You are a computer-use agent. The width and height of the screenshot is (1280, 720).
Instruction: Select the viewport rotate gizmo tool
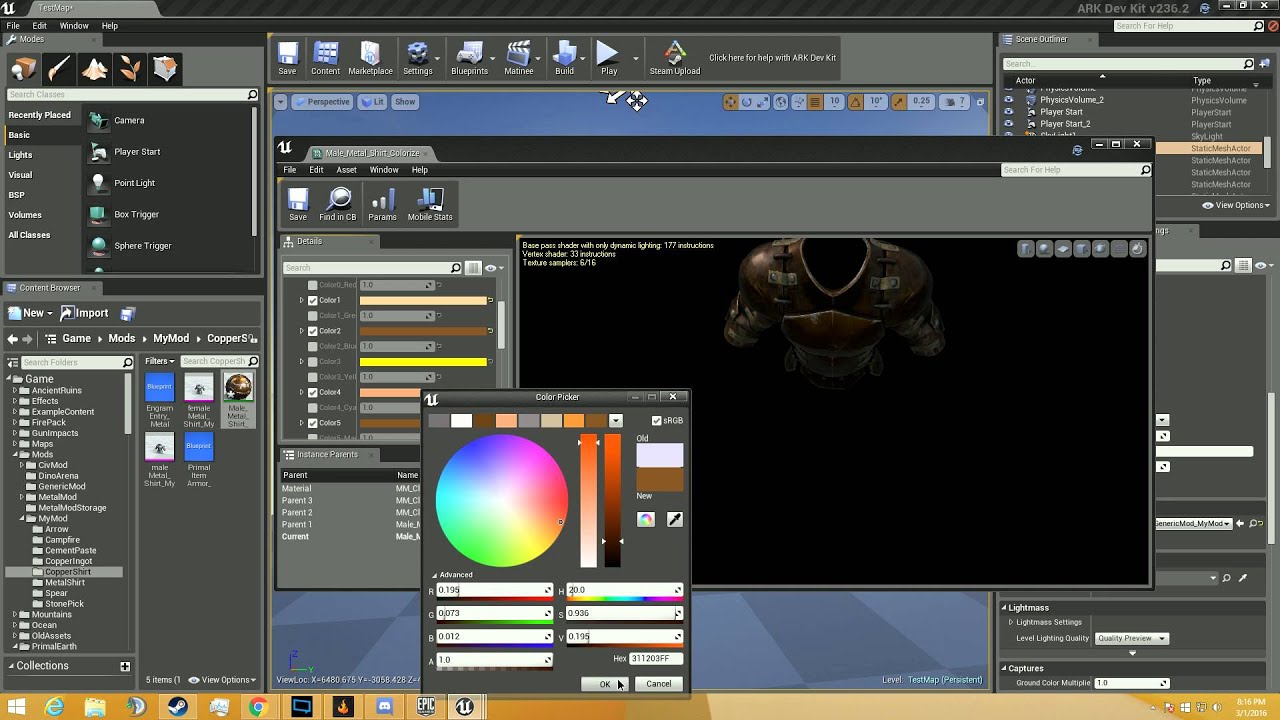pyautogui.click(x=747, y=102)
